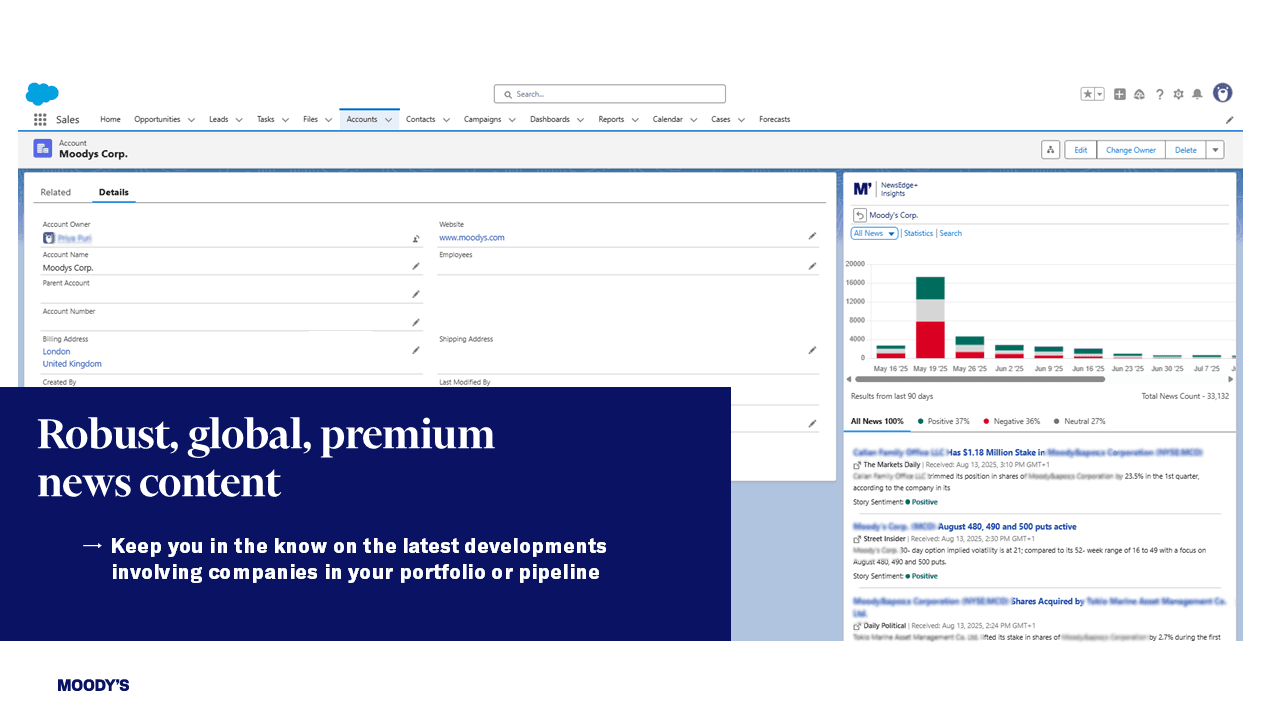The image size is (1280, 720).
Task: Open the App Launcher grid icon
Action: tap(40, 119)
